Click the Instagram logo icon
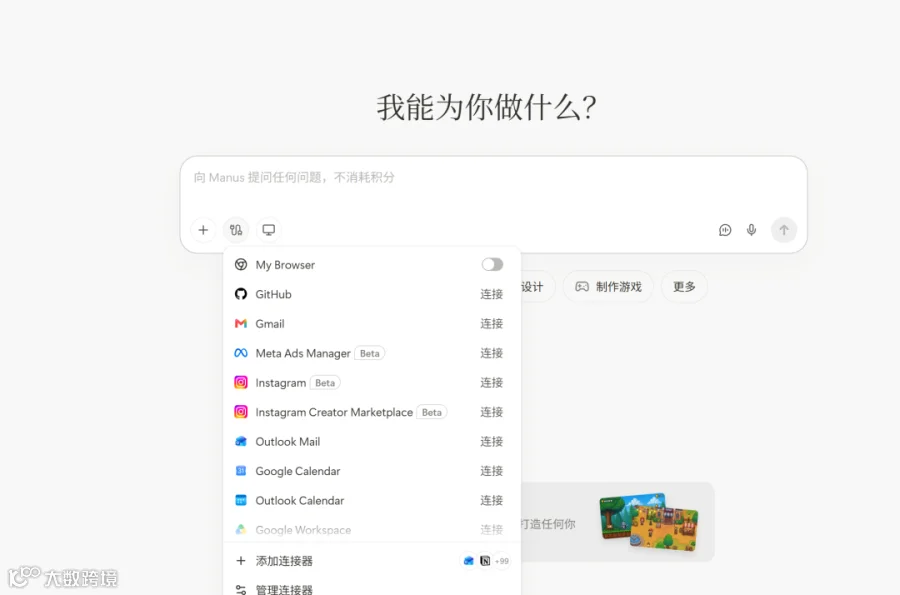900x595 pixels. click(x=241, y=382)
